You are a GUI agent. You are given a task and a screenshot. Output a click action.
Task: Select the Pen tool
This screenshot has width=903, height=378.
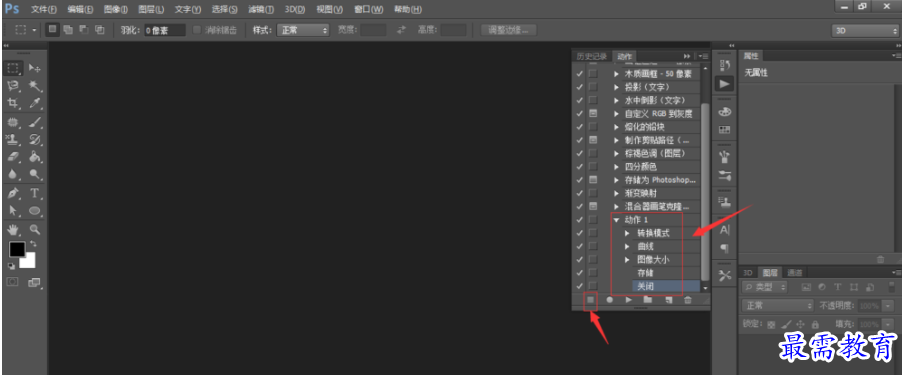(x=14, y=192)
